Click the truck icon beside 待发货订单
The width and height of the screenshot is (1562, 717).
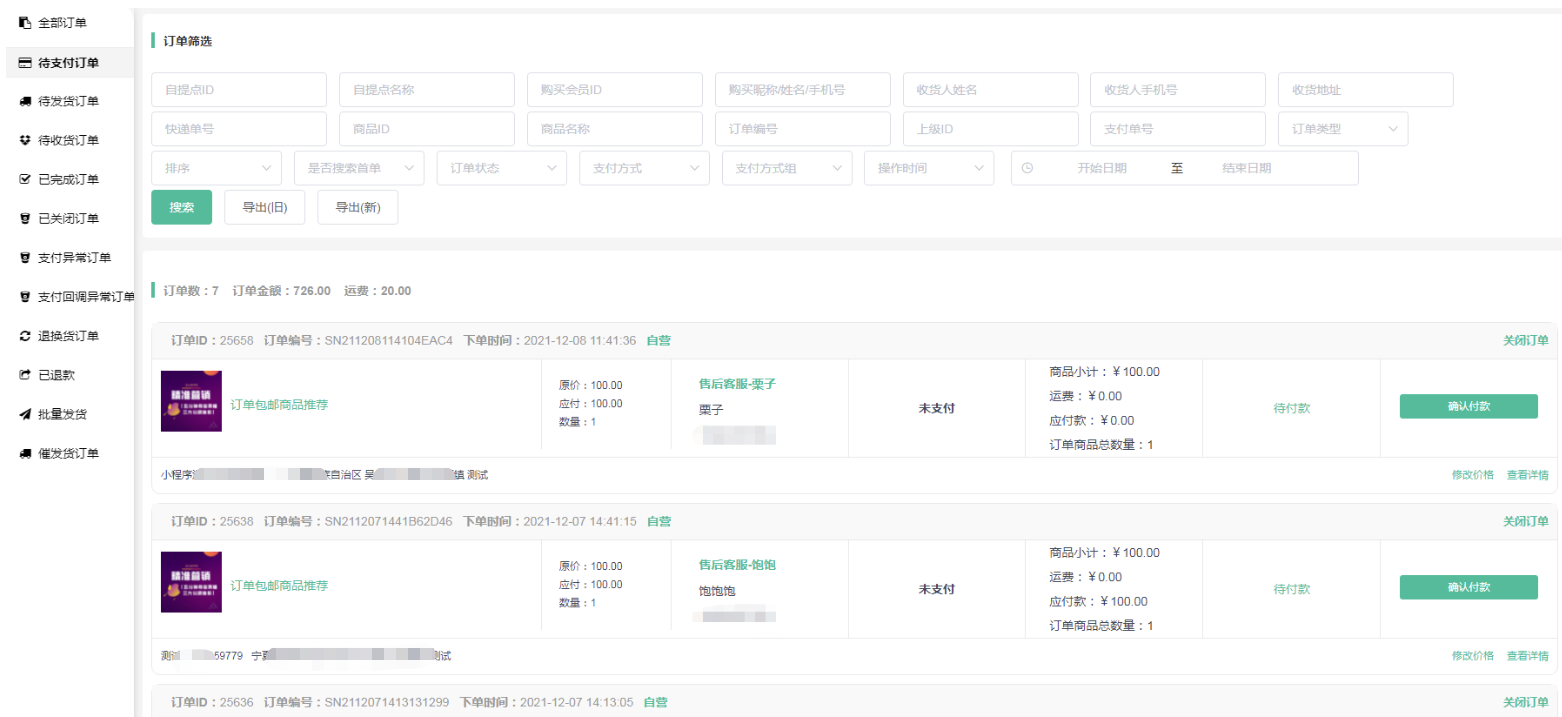(x=26, y=101)
